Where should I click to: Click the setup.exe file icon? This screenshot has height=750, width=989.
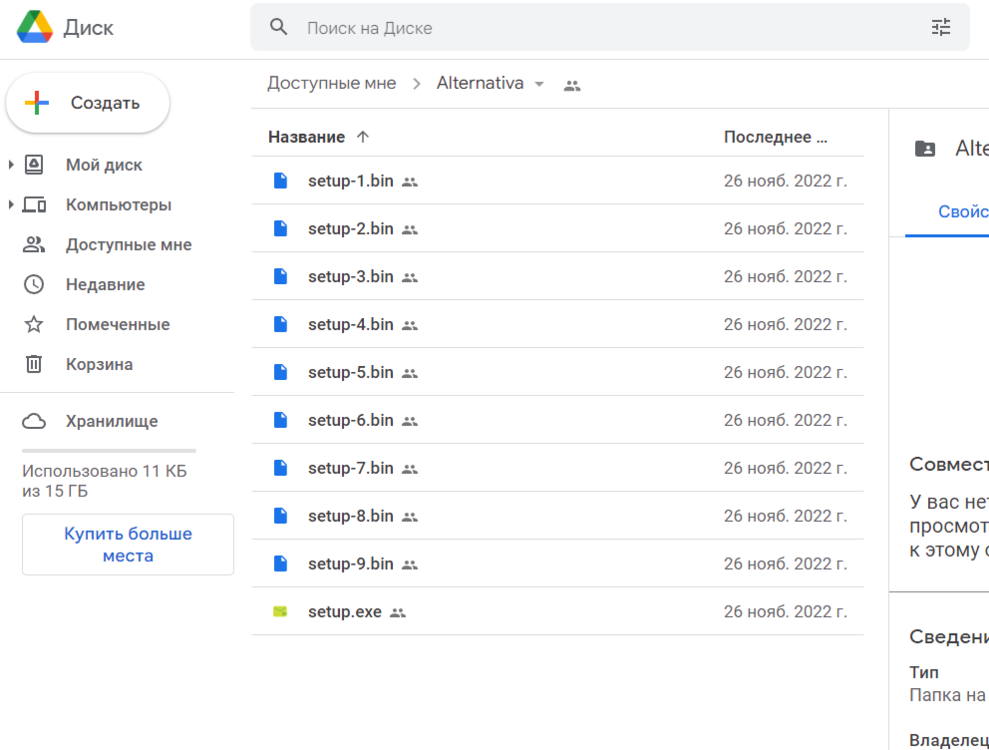click(x=280, y=611)
